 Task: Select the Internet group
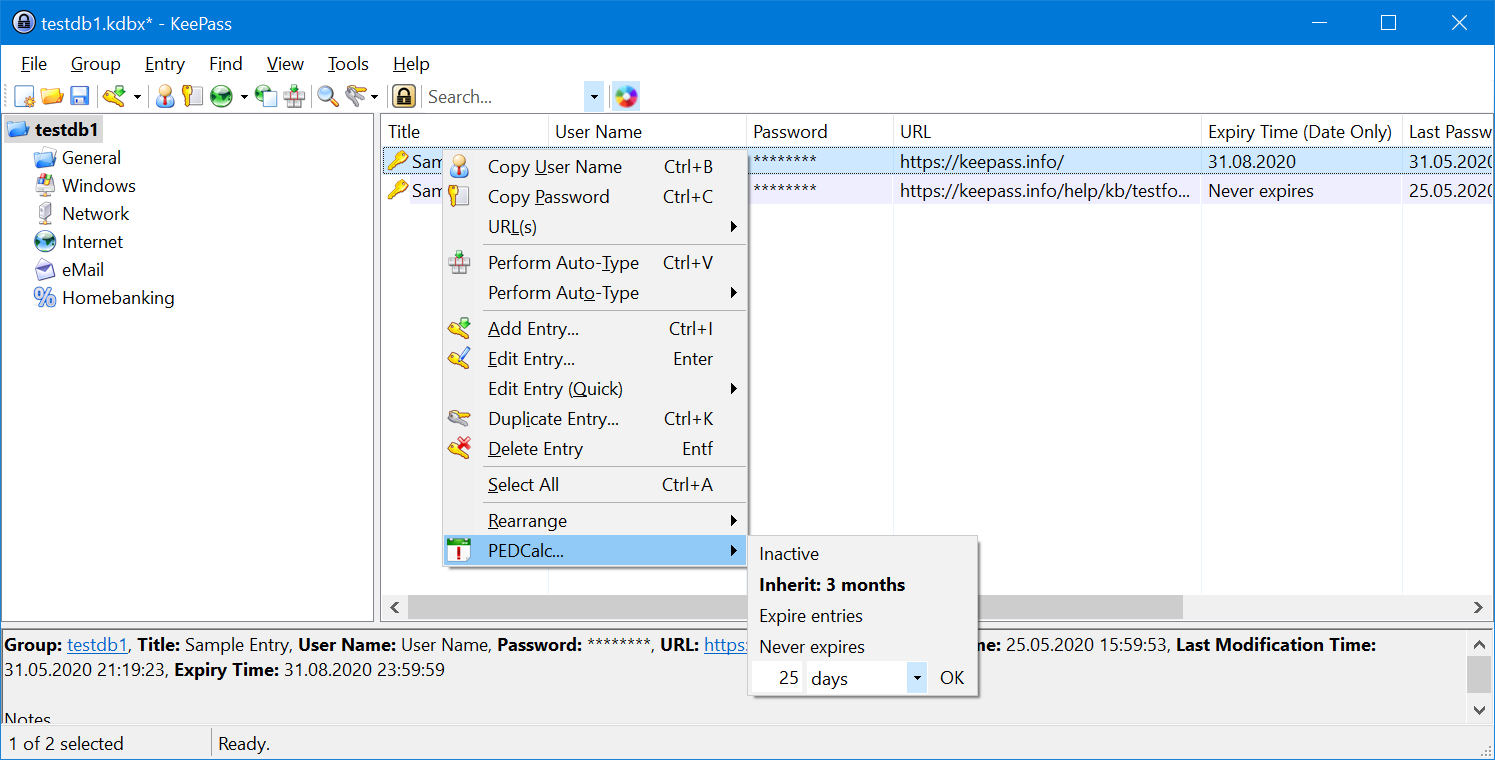click(x=92, y=242)
